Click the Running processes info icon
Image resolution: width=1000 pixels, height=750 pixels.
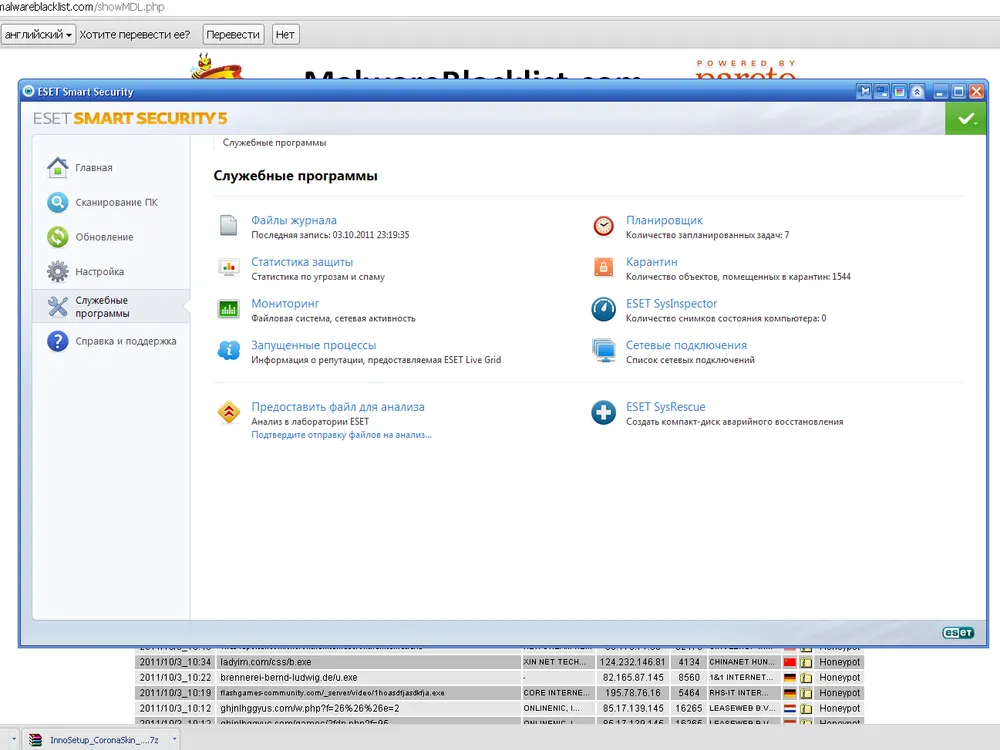pyautogui.click(x=230, y=351)
